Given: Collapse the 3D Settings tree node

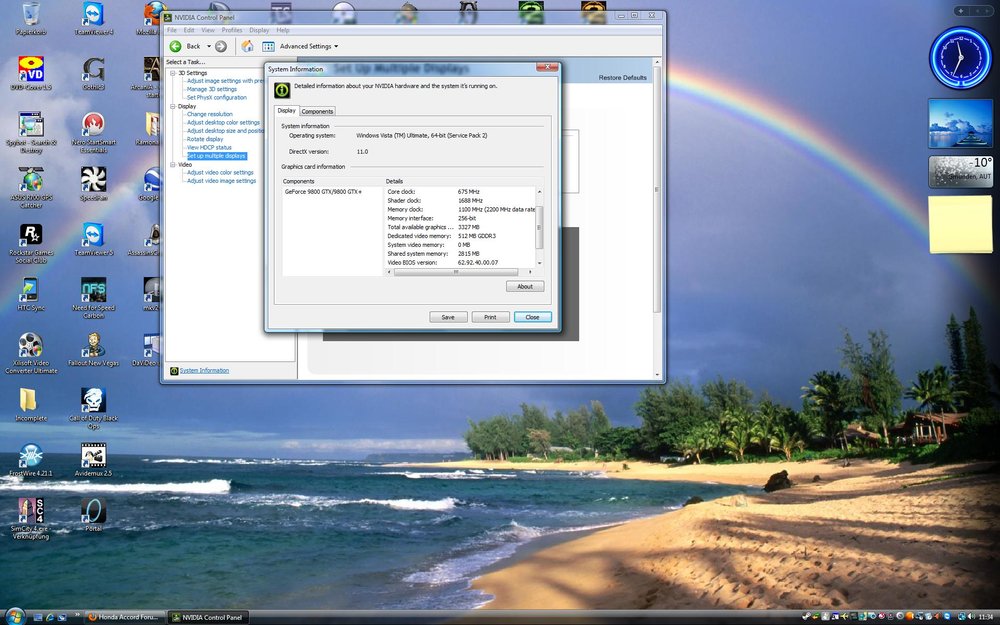Looking at the screenshot, I should pyautogui.click(x=171, y=73).
